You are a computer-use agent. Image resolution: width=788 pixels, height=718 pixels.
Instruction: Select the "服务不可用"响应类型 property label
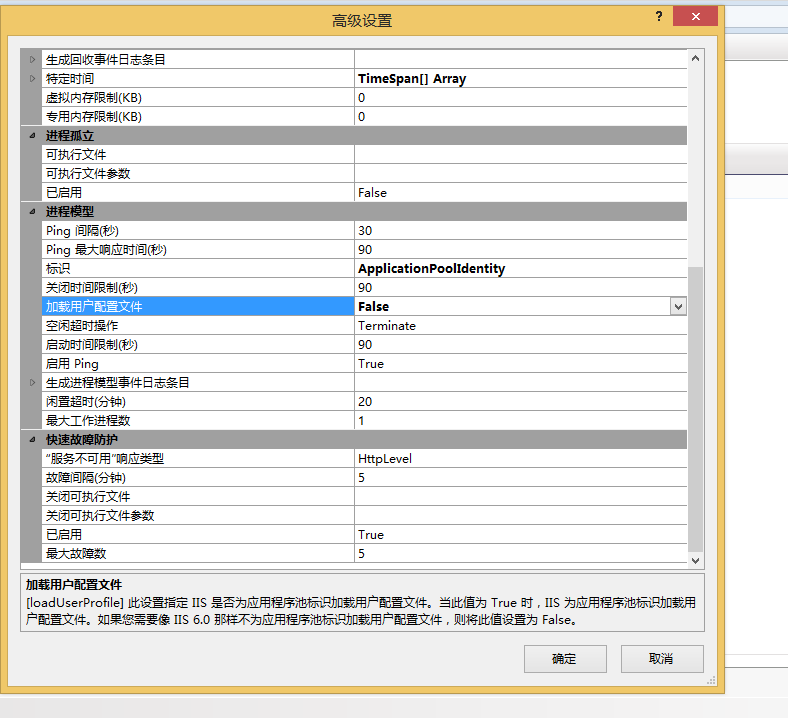coord(105,459)
